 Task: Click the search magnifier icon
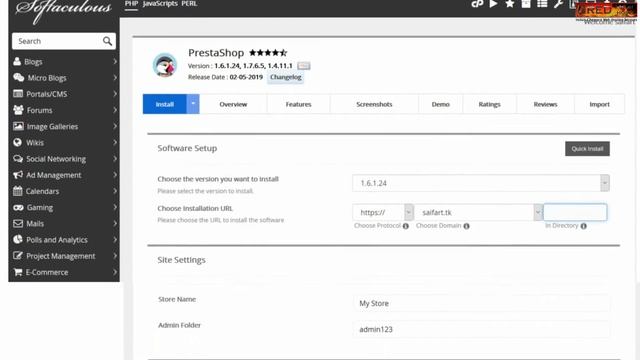pyautogui.click(x=107, y=41)
